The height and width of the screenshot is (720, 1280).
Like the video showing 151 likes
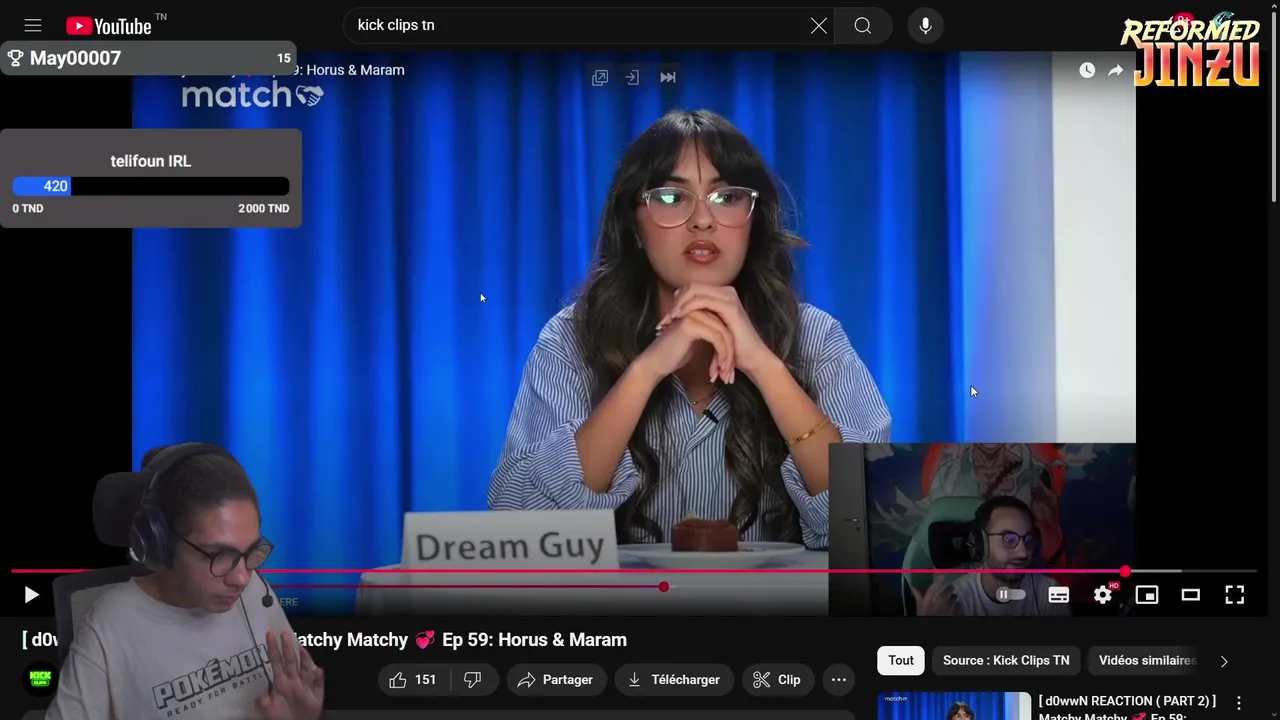click(413, 680)
